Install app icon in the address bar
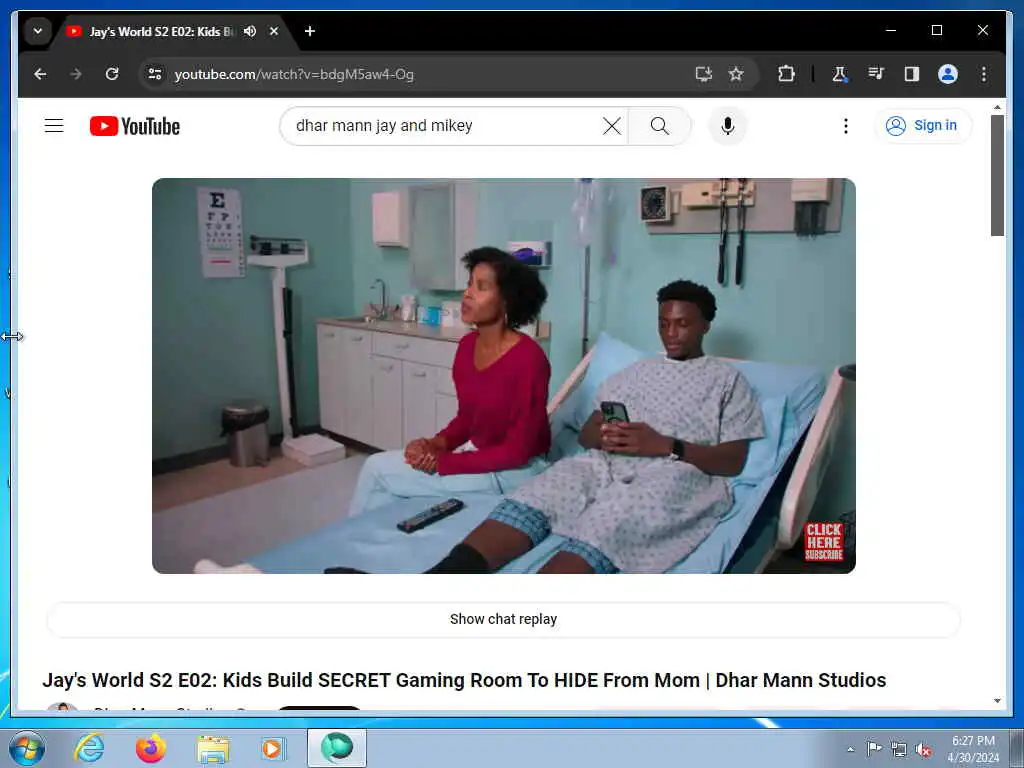 703,74
